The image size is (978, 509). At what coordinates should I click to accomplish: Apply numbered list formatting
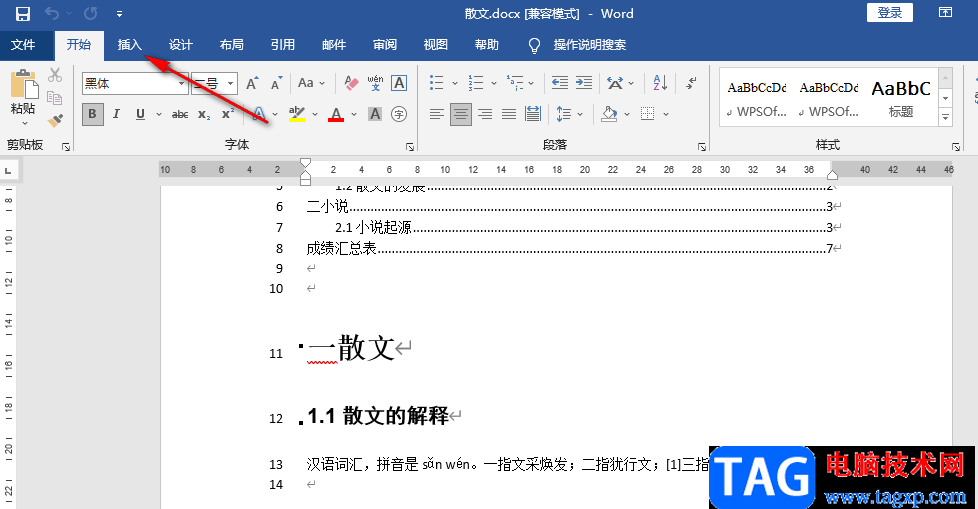tap(476, 83)
